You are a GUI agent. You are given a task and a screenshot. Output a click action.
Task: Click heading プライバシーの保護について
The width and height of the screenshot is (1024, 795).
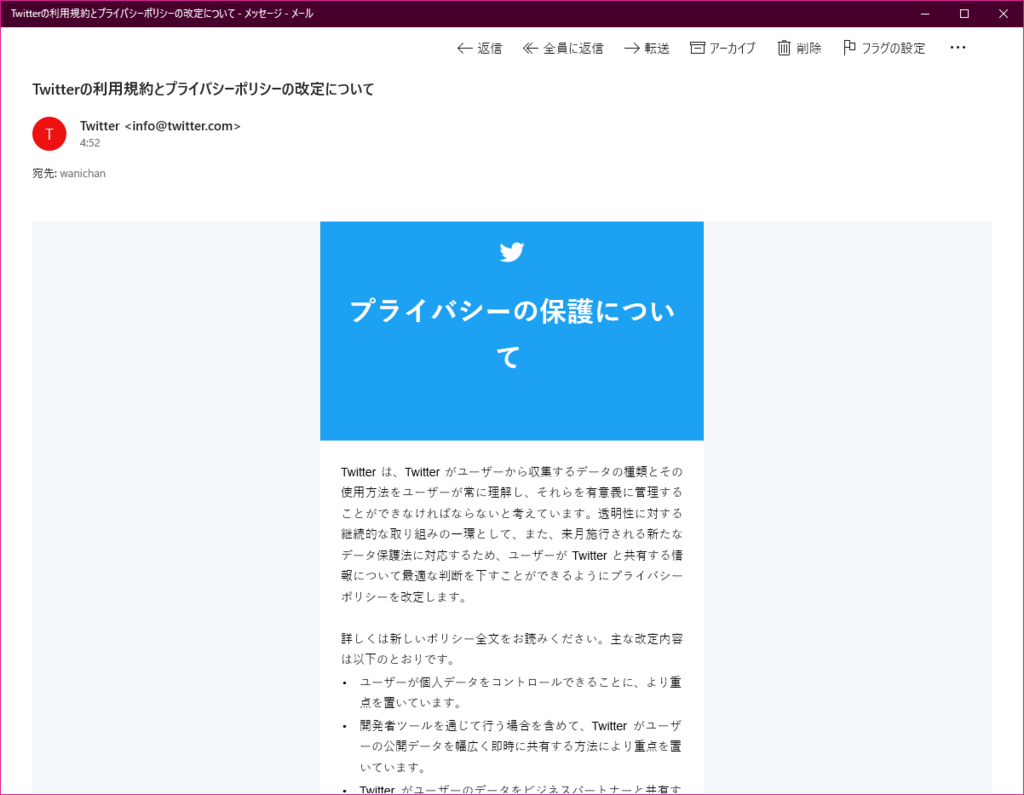pyautogui.click(x=511, y=334)
